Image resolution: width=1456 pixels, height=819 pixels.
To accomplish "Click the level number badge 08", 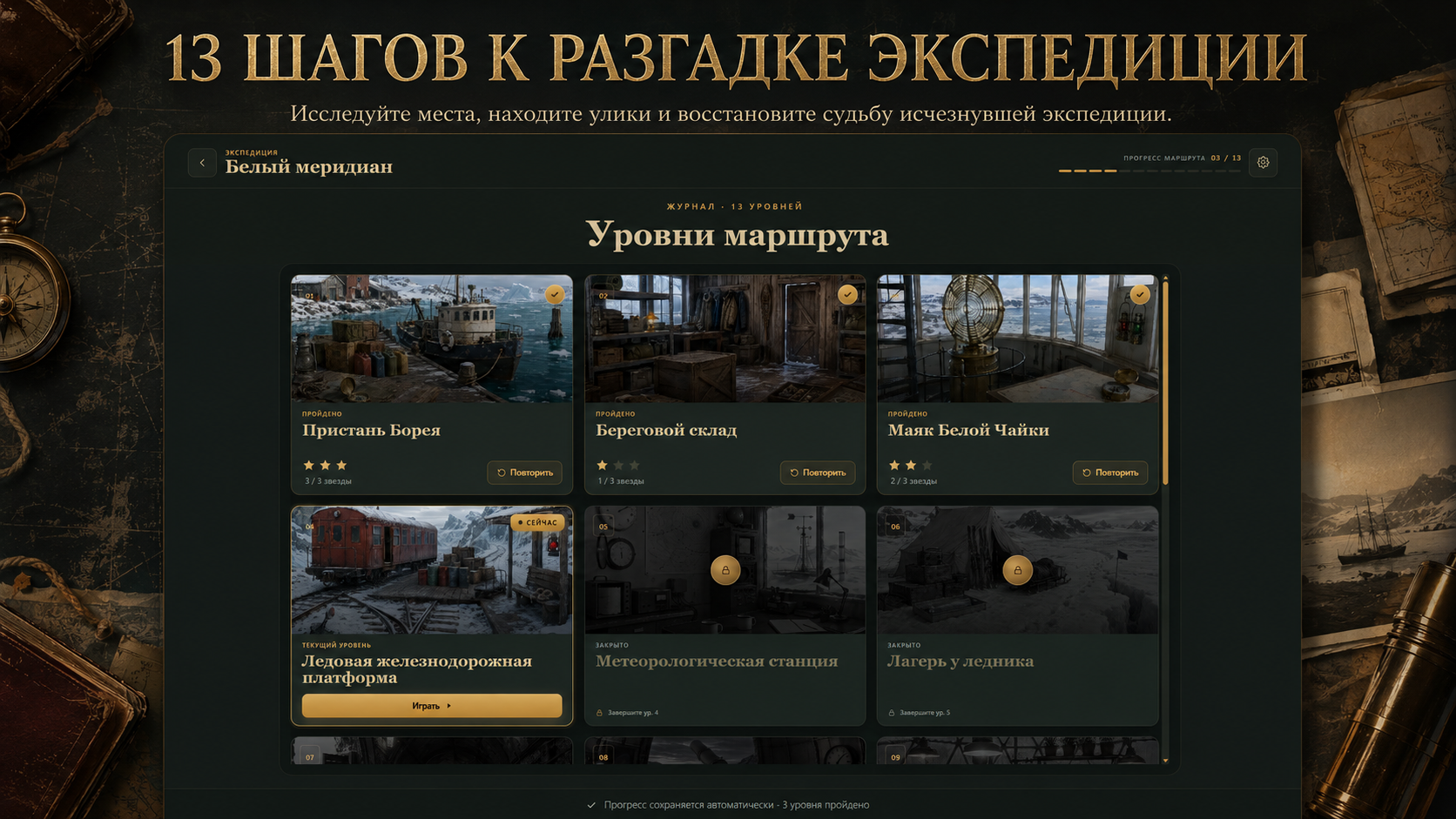I will coord(603,757).
